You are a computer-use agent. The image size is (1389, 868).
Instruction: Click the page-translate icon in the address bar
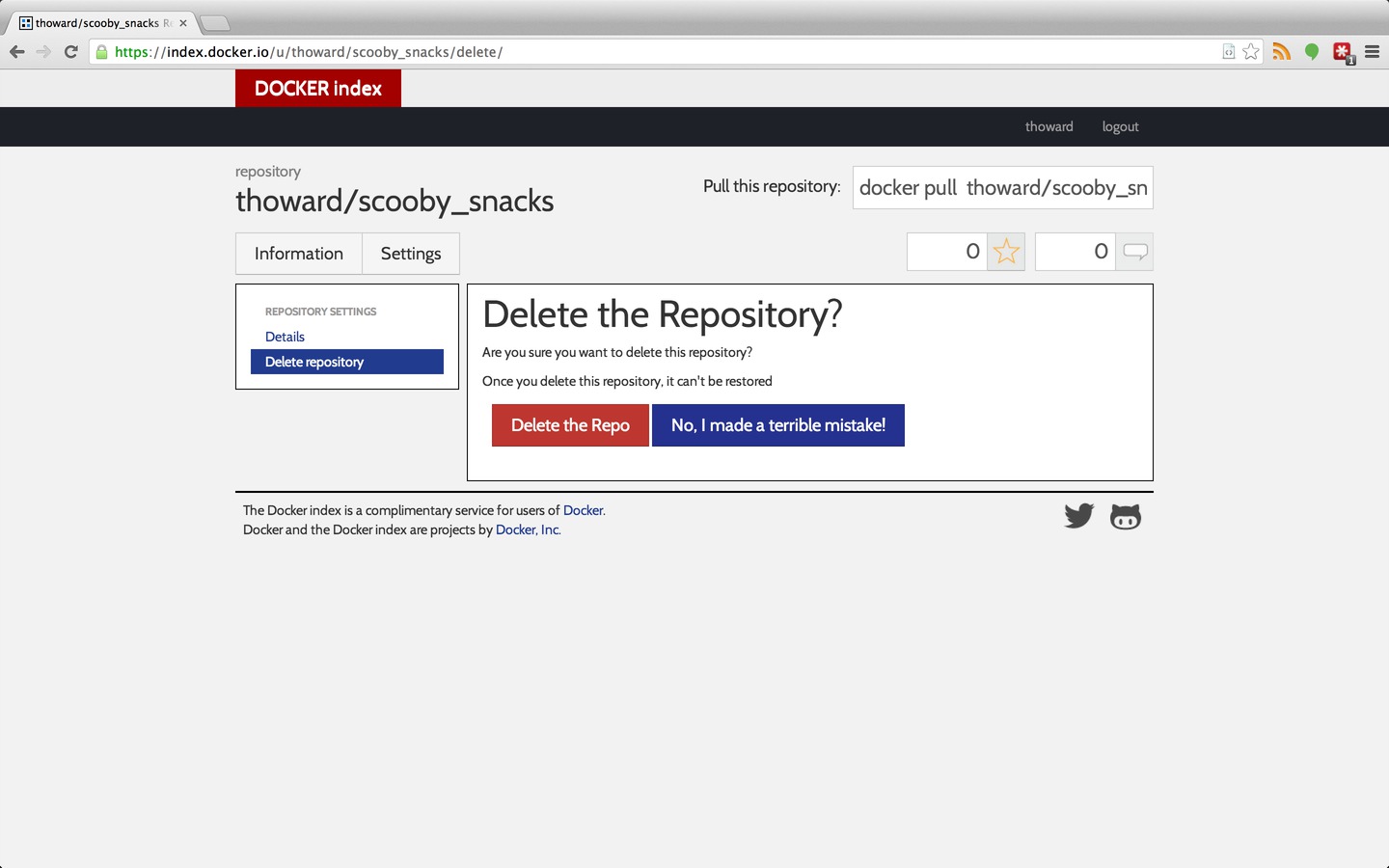pyautogui.click(x=1229, y=52)
